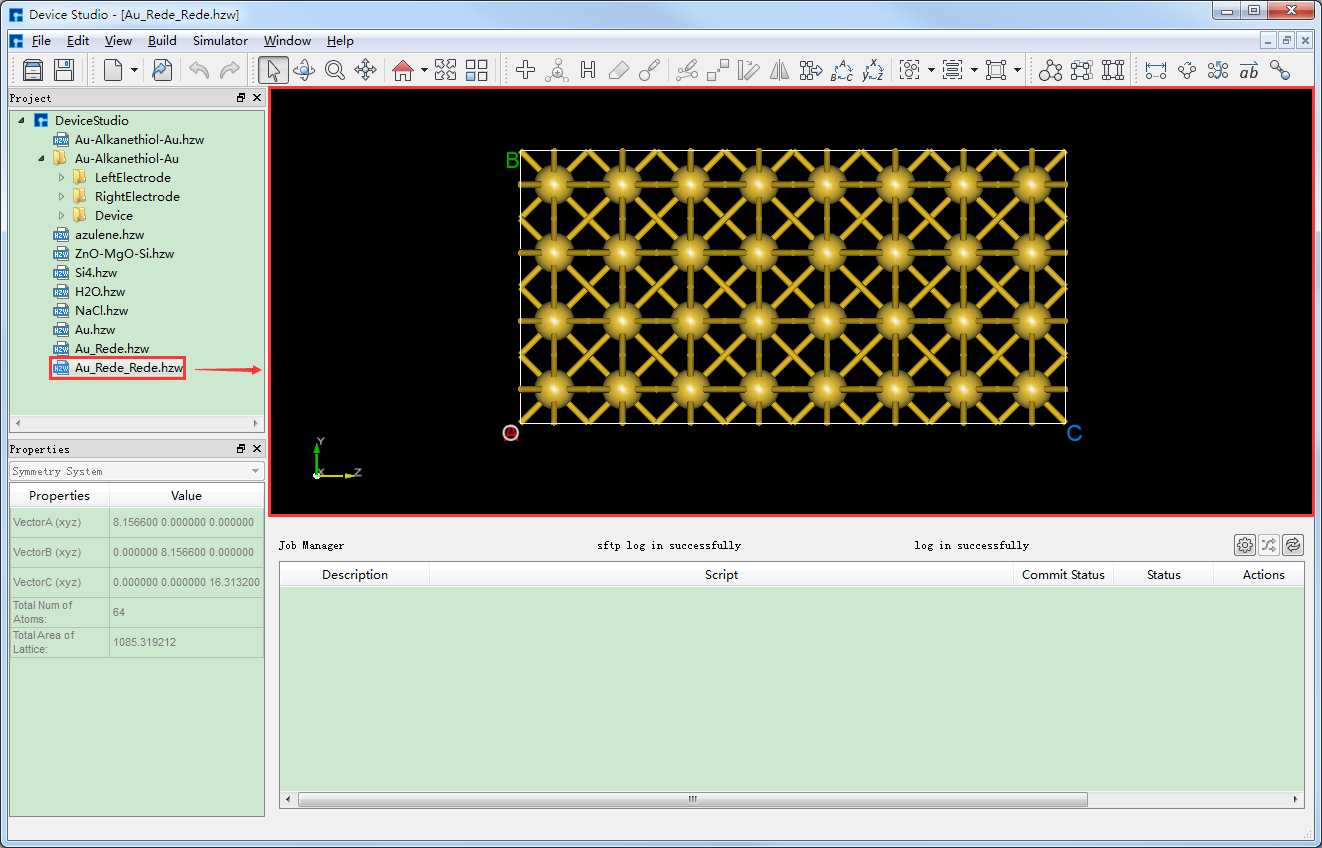Select the Au_Rede_Rede.hzw project item
The image size is (1322, 848).
[117, 368]
